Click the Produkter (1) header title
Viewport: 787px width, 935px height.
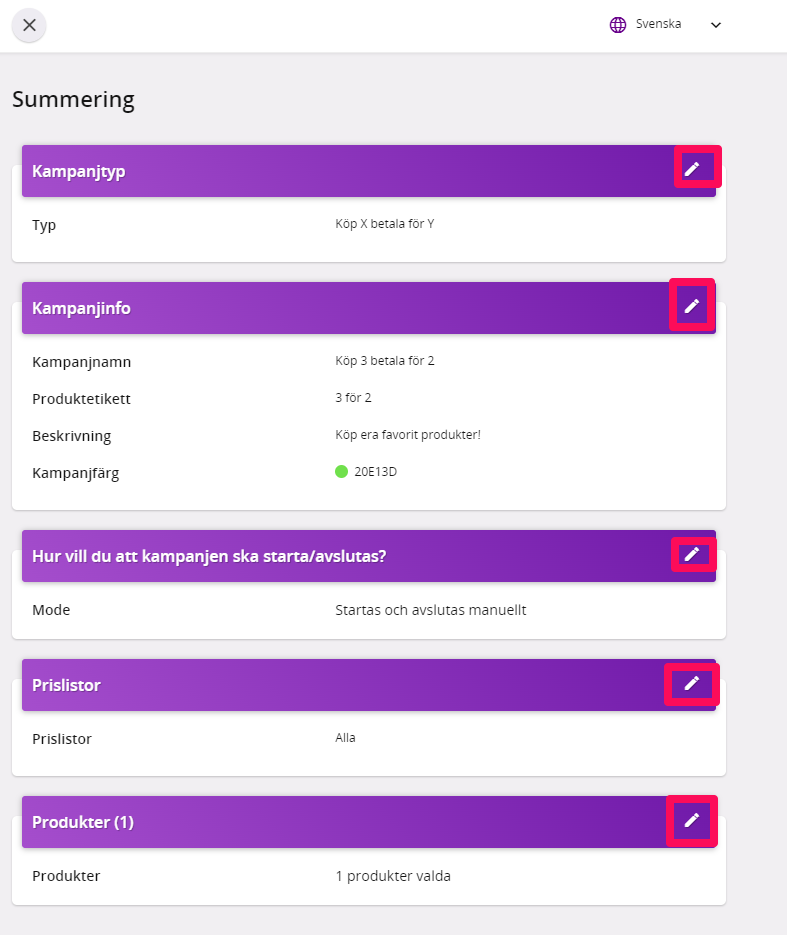(x=83, y=822)
